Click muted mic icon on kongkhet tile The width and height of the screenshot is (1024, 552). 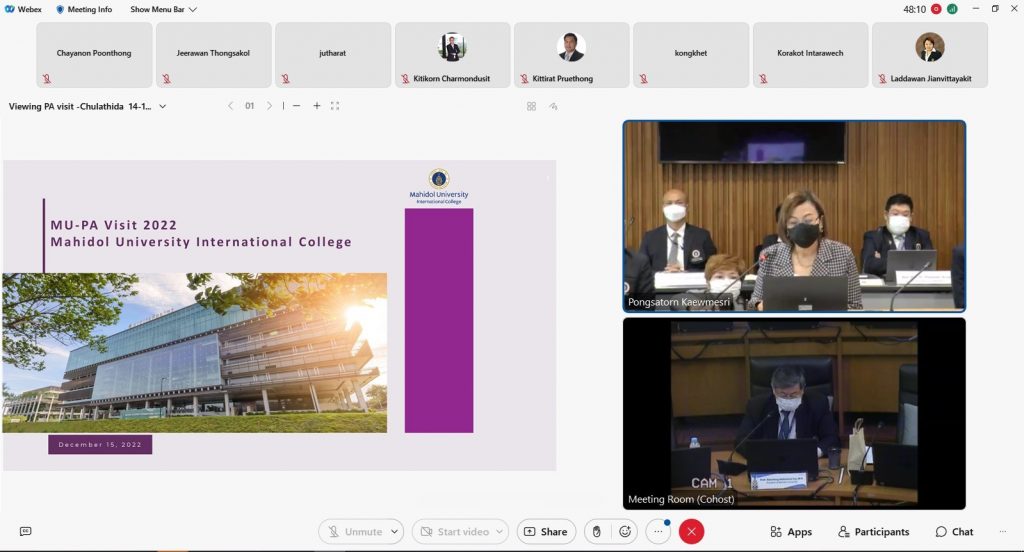pyautogui.click(x=643, y=79)
